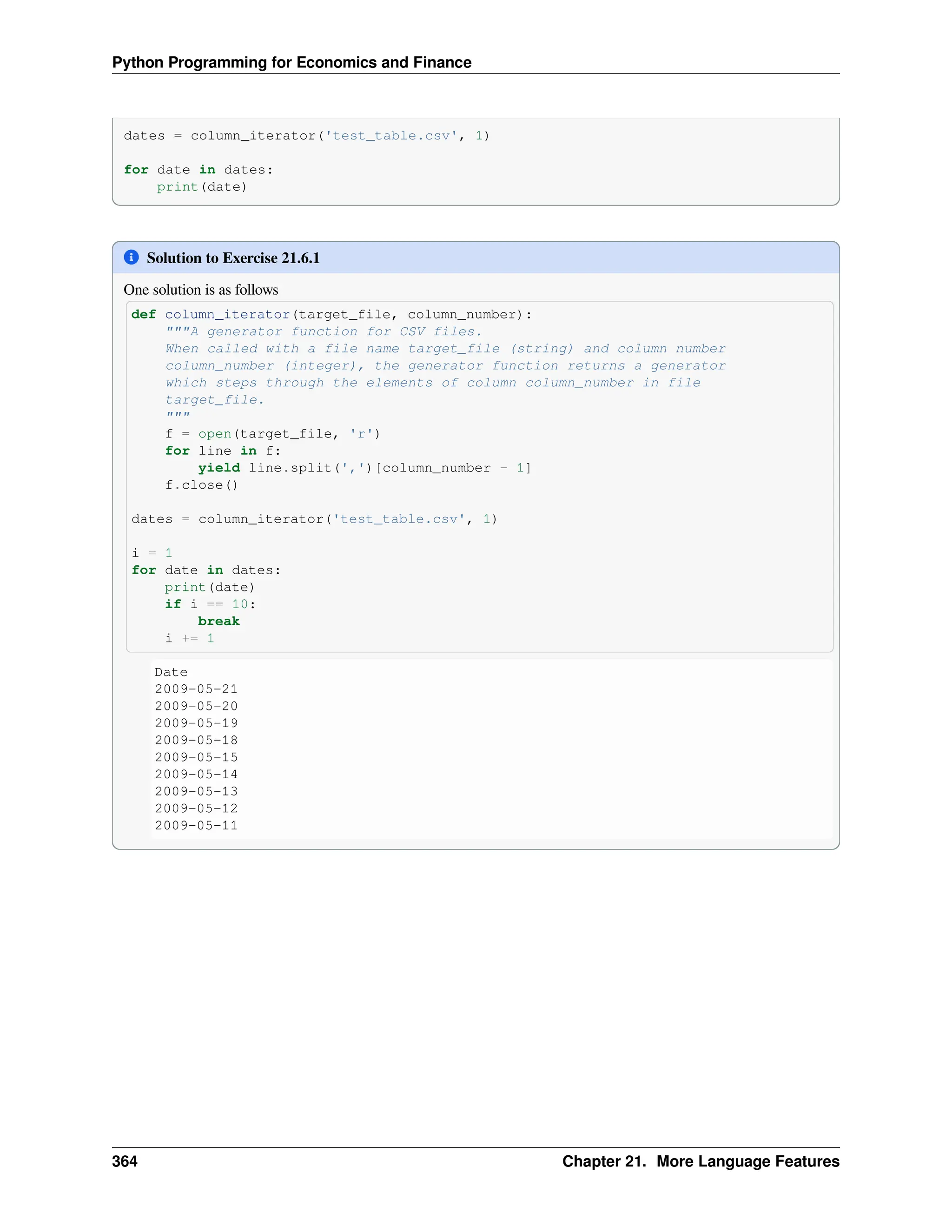
Task: Click the output line 'Date'
Action: pyautogui.click(x=171, y=672)
